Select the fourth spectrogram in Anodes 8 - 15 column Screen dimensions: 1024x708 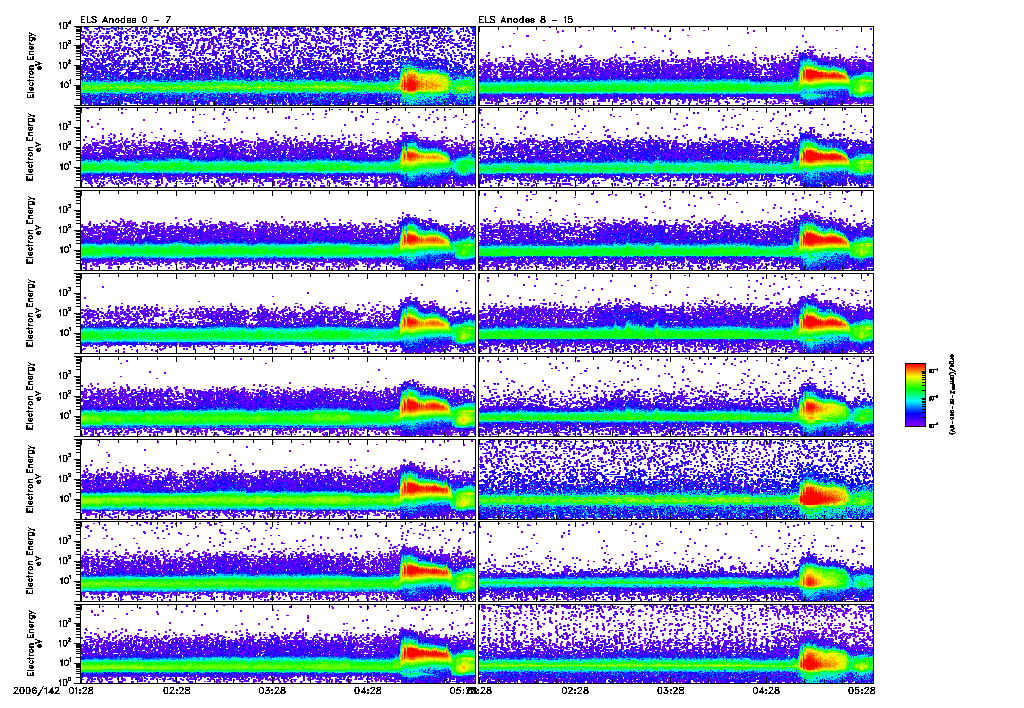(676, 314)
